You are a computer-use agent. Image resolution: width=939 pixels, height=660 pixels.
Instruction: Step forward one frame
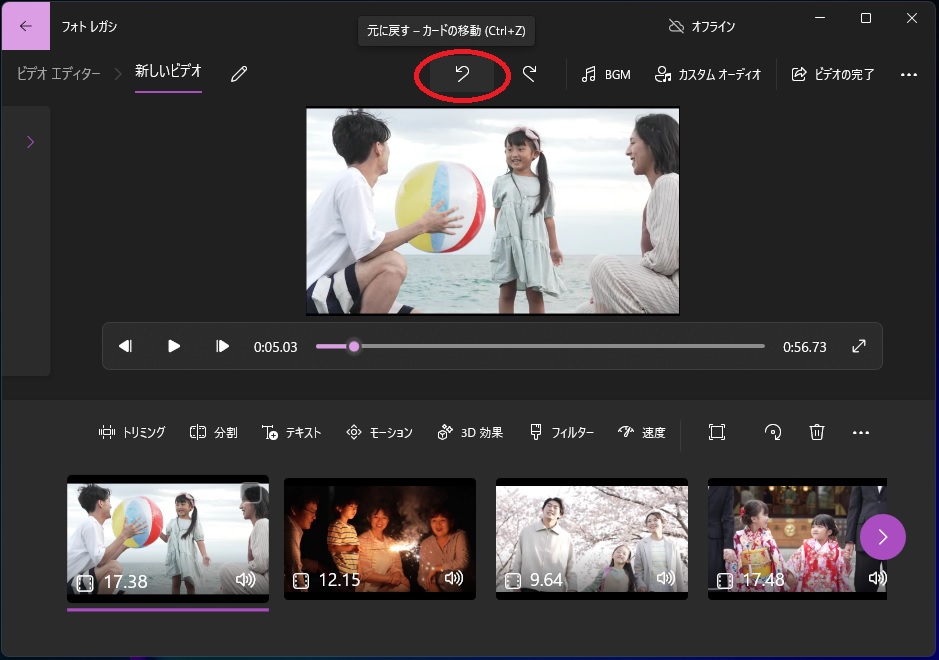(x=222, y=346)
